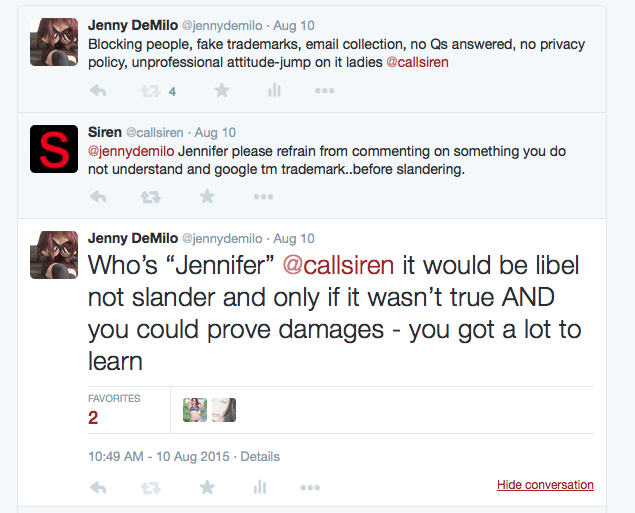Reply to the expanded libel tweet
This screenshot has height=513, width=635.
(98, 487)
